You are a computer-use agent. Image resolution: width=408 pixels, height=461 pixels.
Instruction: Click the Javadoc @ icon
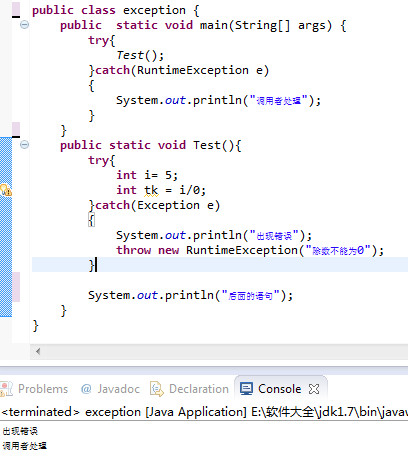(x=86, y=389)
